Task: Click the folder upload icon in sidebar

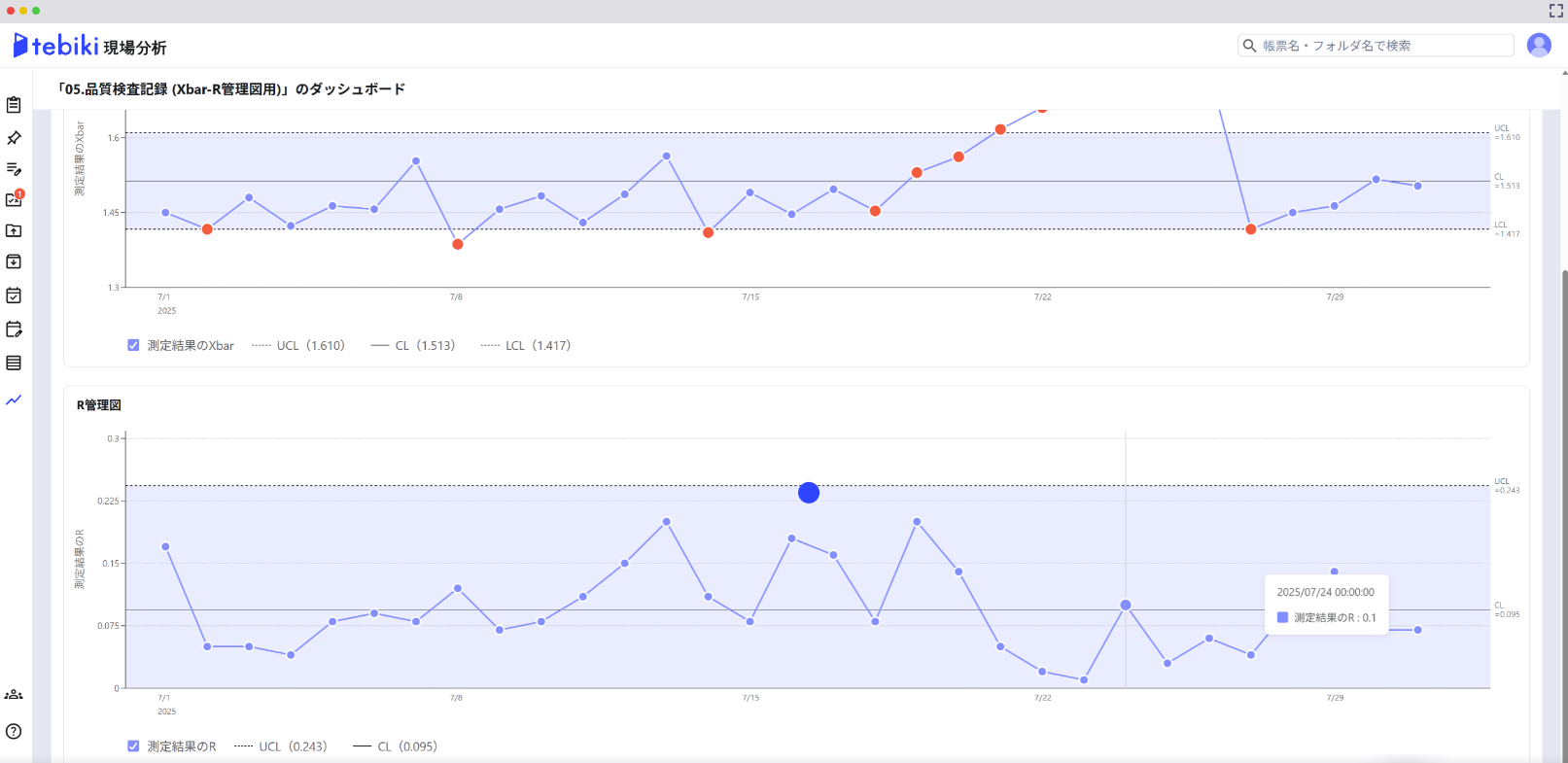Action: tap(14, 231)
